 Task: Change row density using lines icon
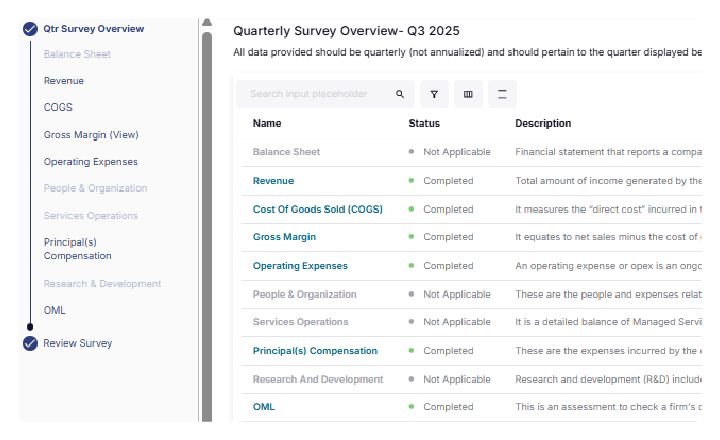502,94
